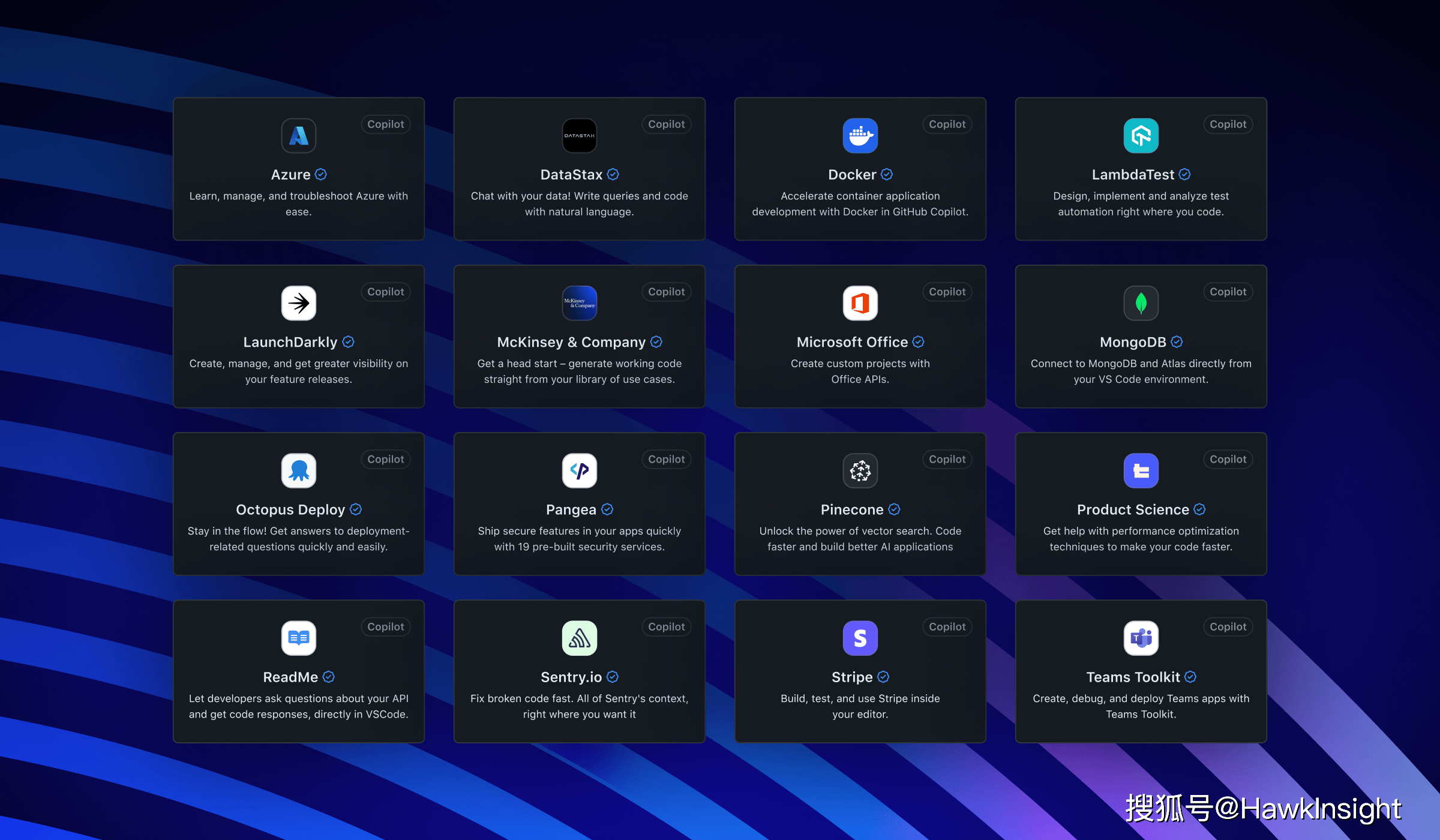Click the Copilot tag on the Docker card
Viewport: 1440px width, 840px height.
coord(947,124)
